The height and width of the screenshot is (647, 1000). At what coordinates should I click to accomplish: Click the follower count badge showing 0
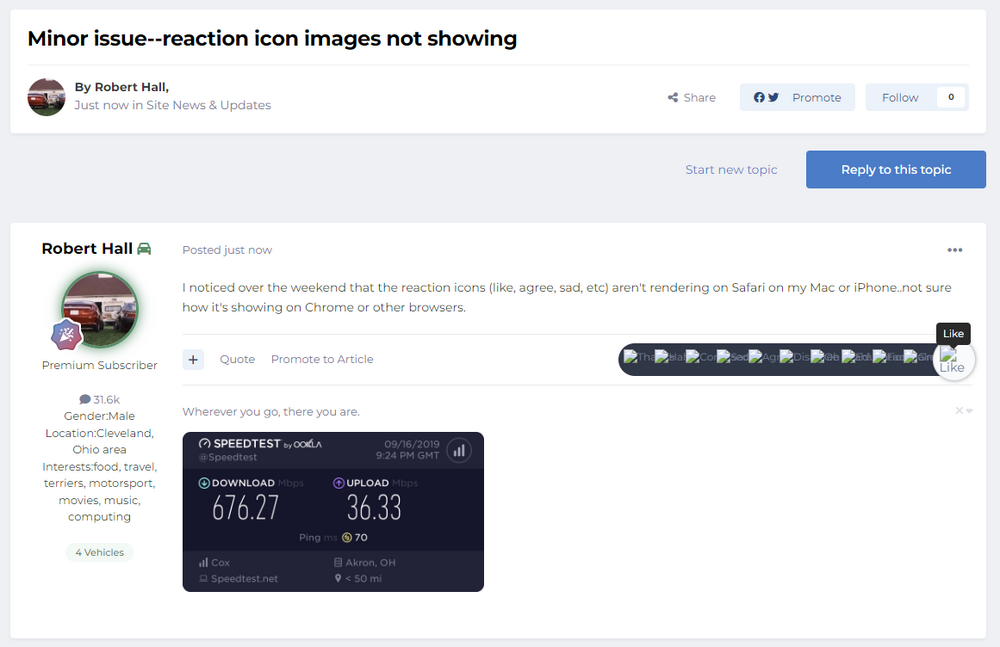[x=950, y=97]
